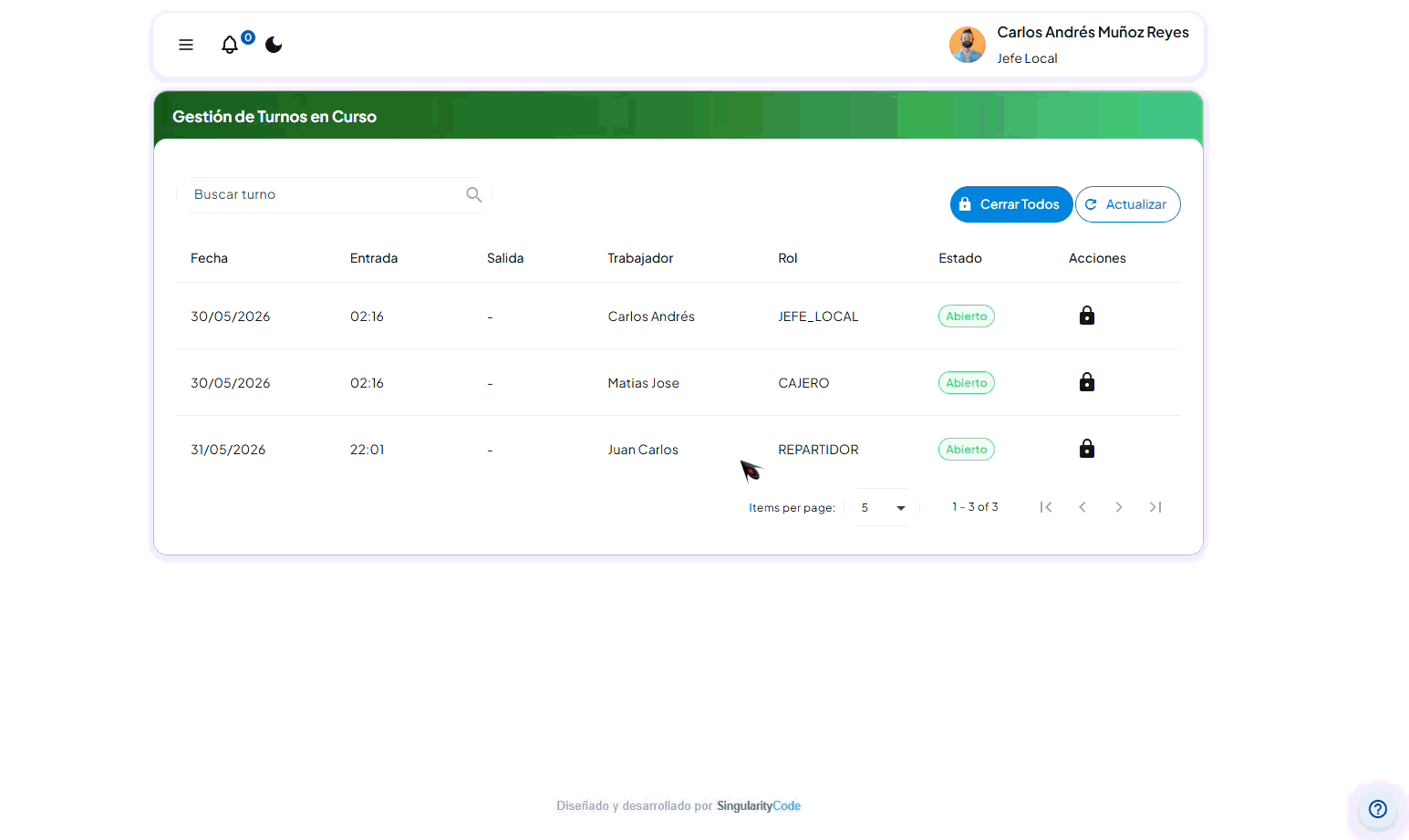Screen dimensions: 1409x840
Task: Select the 22:01 entry time cell
Action: click(x=368, y=450)
